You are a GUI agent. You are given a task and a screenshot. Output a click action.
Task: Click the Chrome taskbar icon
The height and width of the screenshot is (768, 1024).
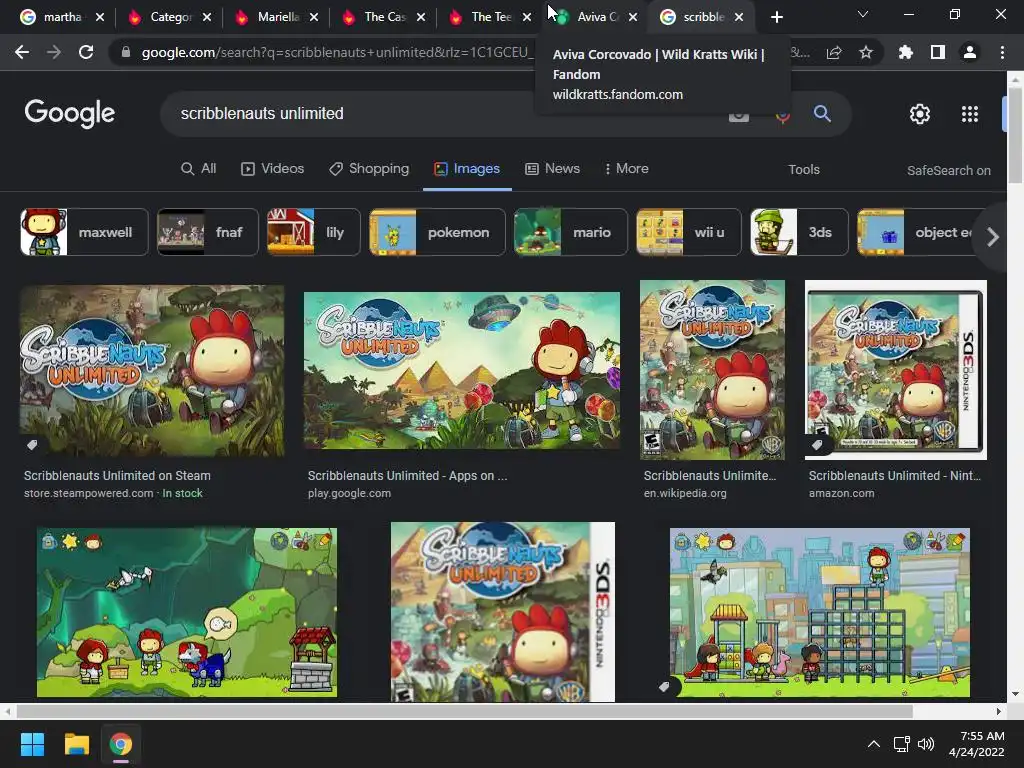click(120, 744)
